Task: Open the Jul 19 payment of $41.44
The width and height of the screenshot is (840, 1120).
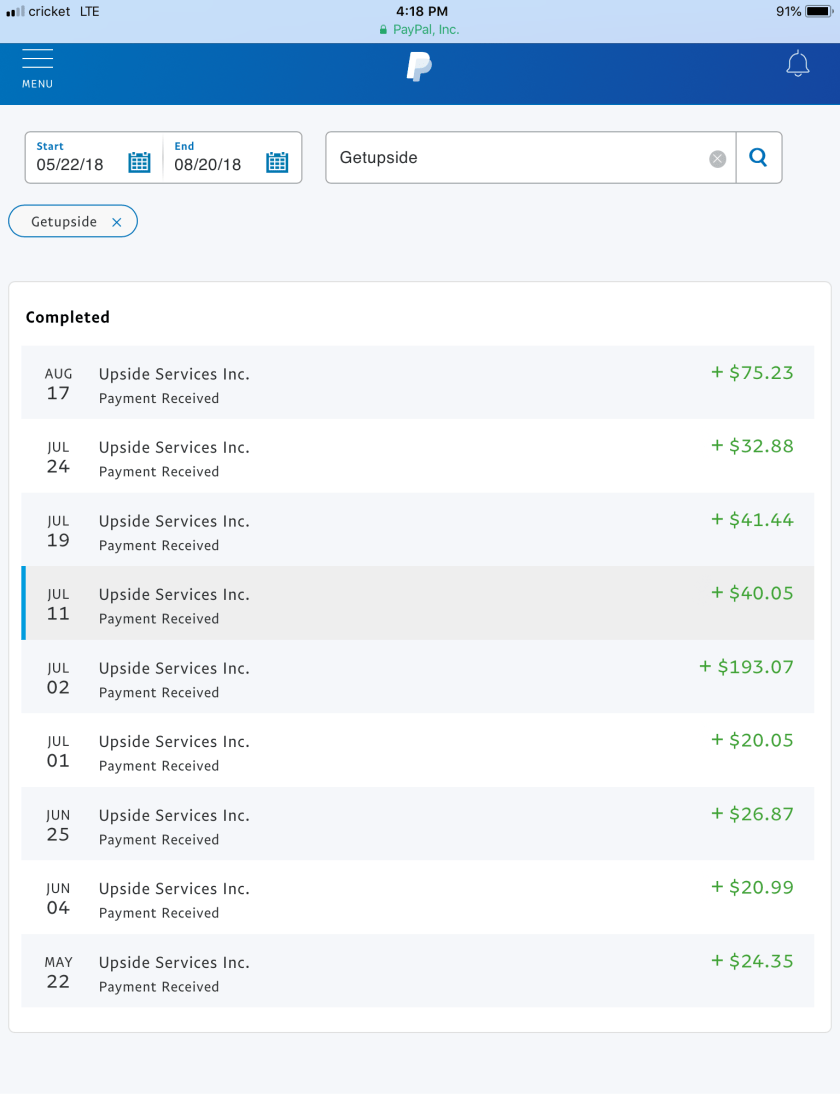Action: click(417, 530)
